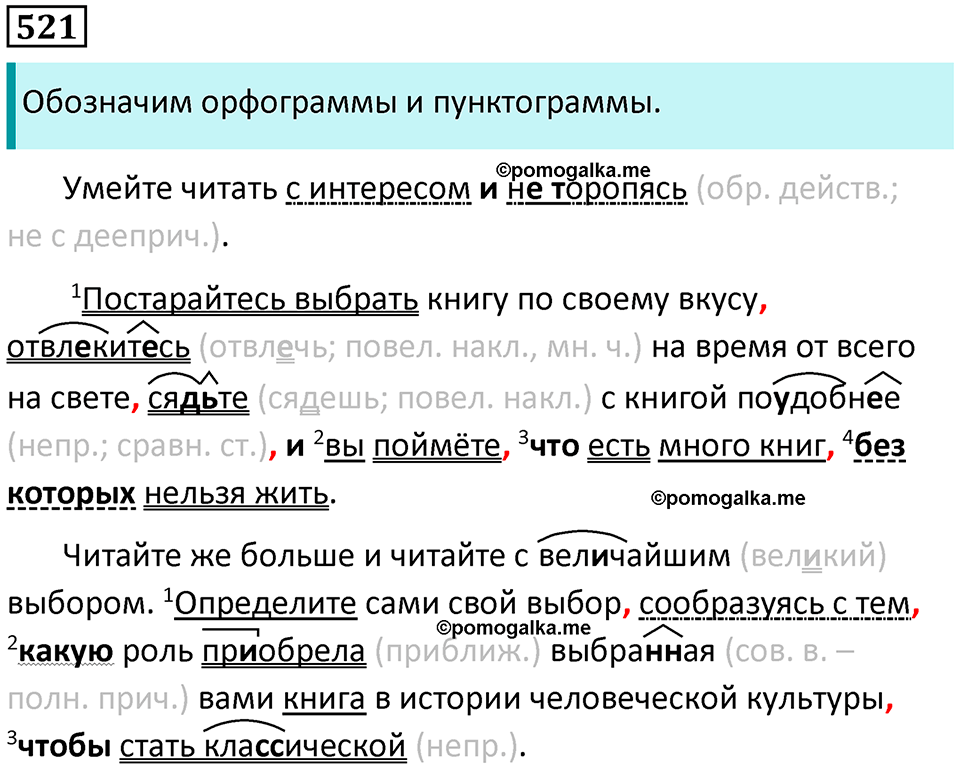
Task: Click the gray note "(непр.; сравн. ст.)"
Action: click(138, 447)
